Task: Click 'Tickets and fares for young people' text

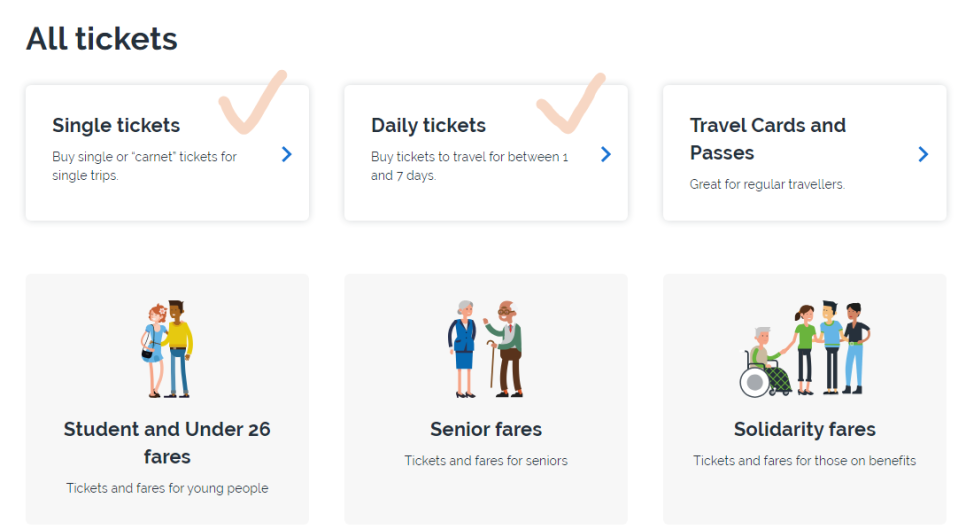Action: click(x=167, y=488)
